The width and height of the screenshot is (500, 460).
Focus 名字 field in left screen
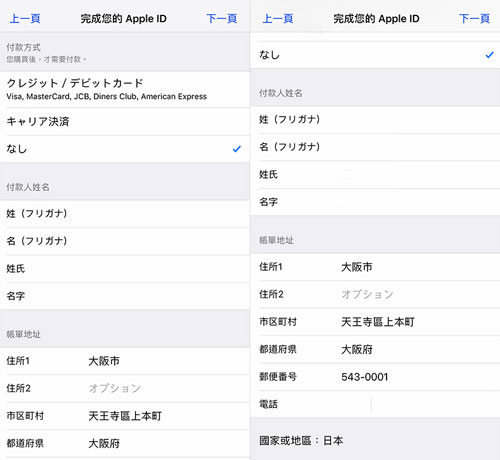125,296
